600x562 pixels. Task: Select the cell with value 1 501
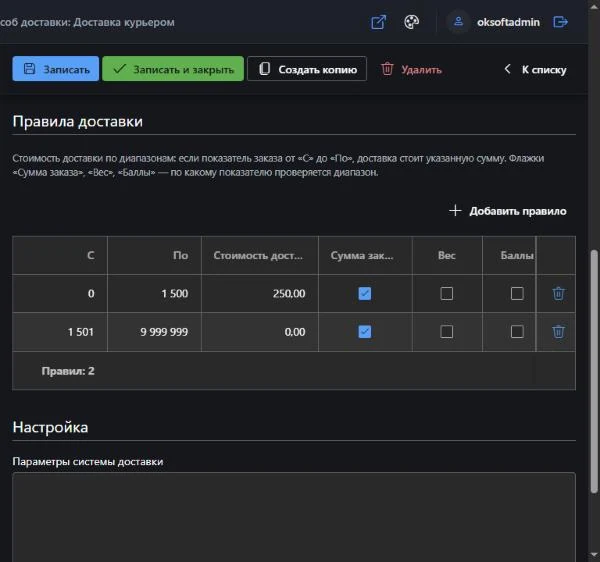[x=60, y=332]
